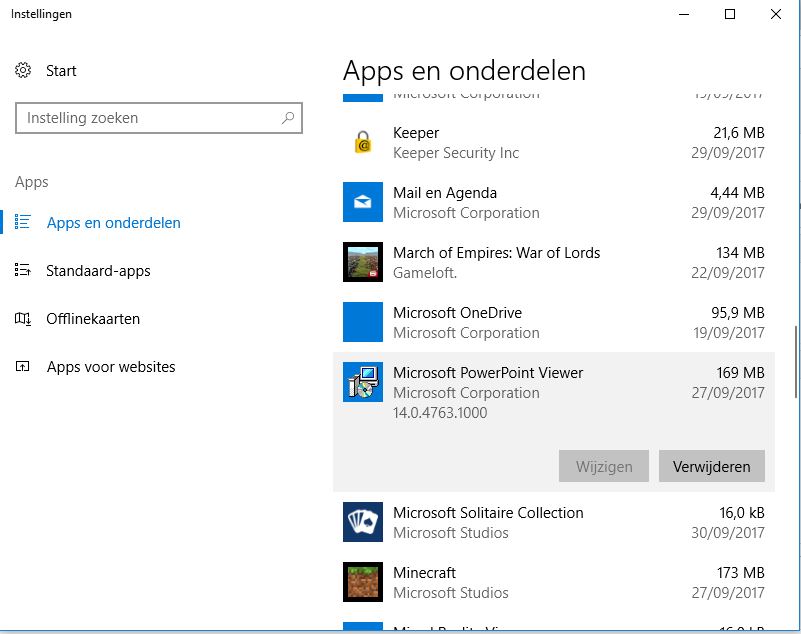Click the Microsoft Solitaire Collection cards icon
This screenshot has width=801, height=634.
(x=362, y=522)
